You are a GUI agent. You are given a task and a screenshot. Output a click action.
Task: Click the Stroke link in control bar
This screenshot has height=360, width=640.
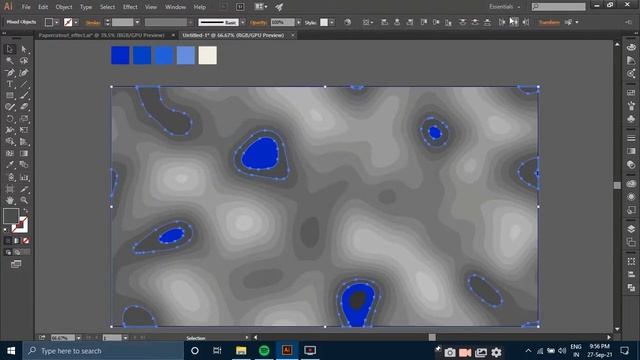pyautogui.click(x=93, y=22)
